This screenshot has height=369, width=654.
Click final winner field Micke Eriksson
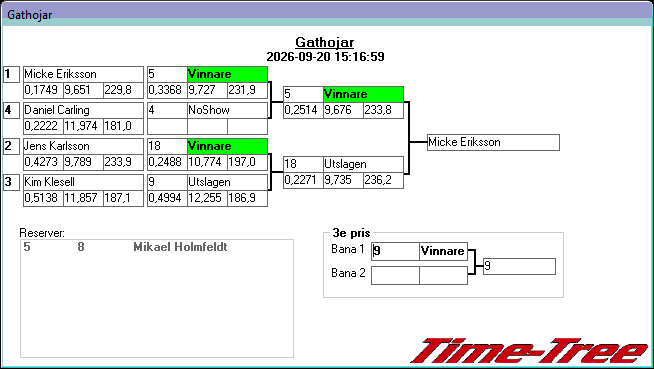point(493,143)
